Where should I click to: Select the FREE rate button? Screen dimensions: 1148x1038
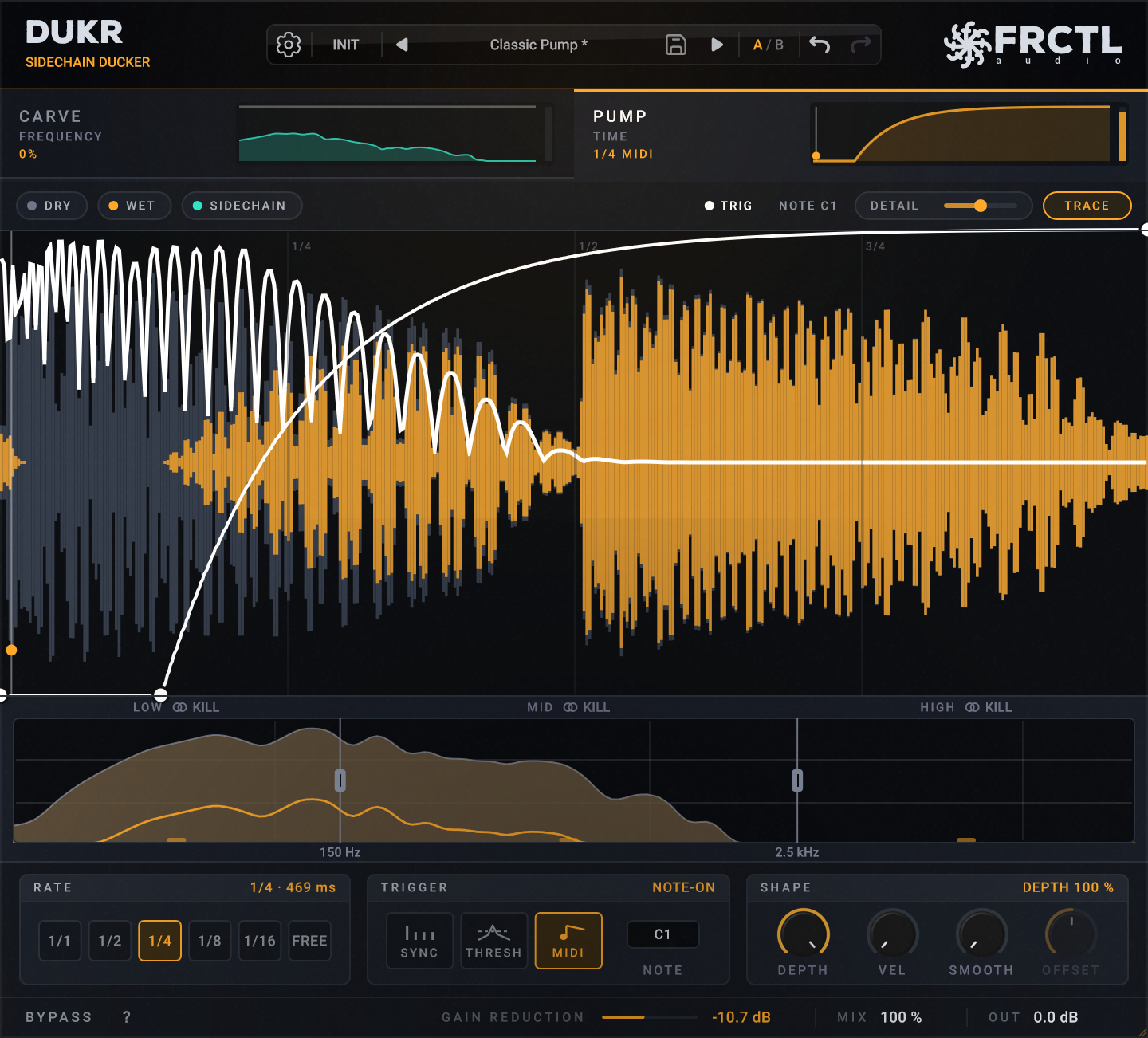click(309, 941)
